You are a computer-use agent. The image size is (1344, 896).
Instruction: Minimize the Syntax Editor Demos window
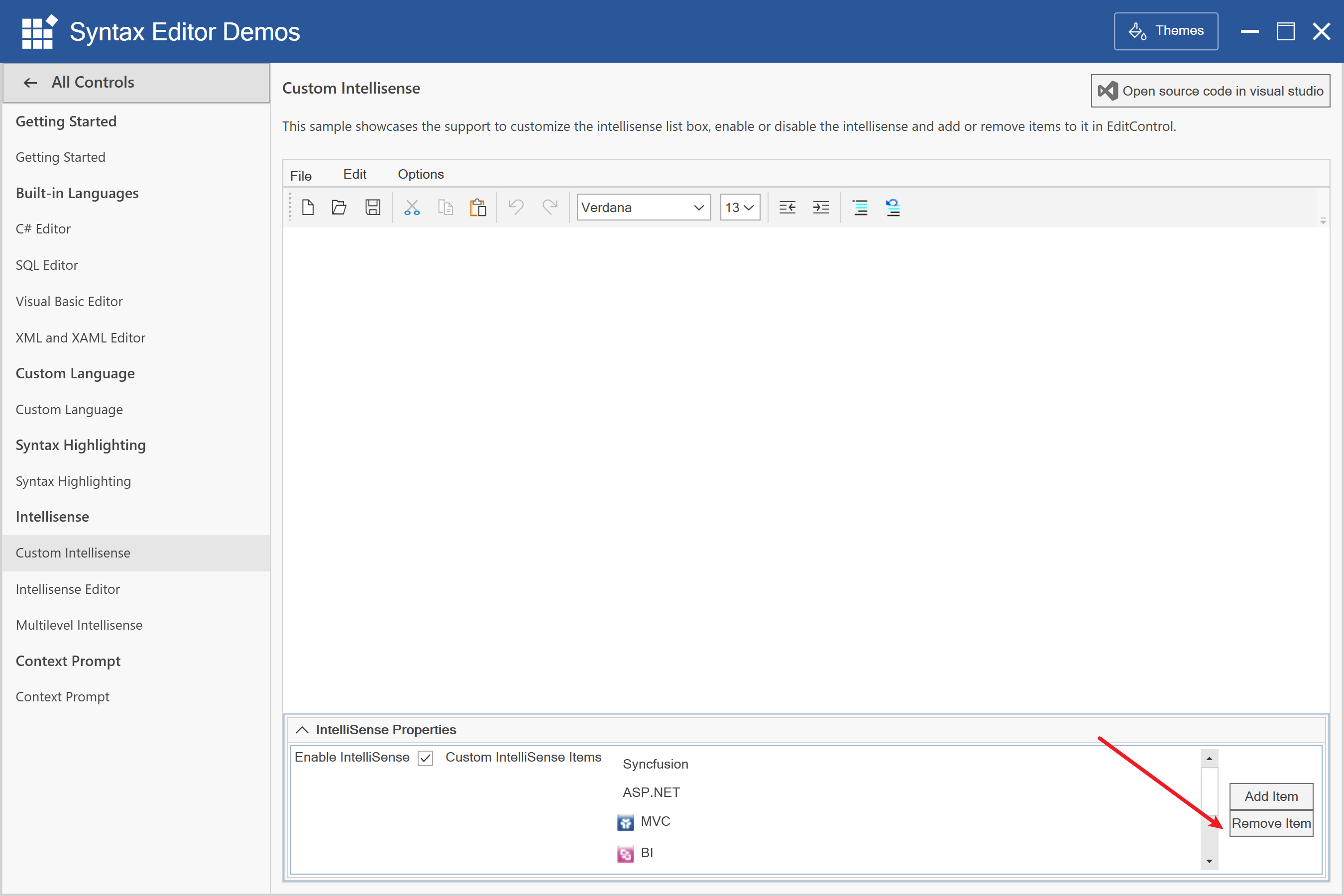pyautogui.click(x=1250, y=31)
